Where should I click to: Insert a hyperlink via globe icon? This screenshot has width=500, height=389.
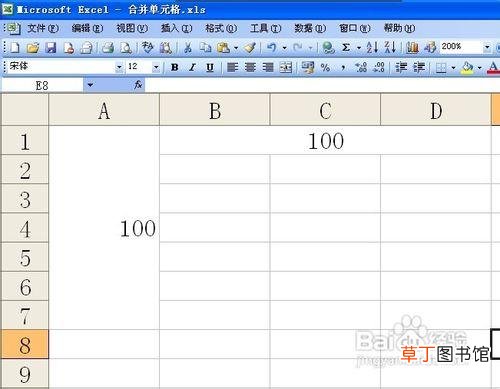pyautogui.click(x=328, y=48)
